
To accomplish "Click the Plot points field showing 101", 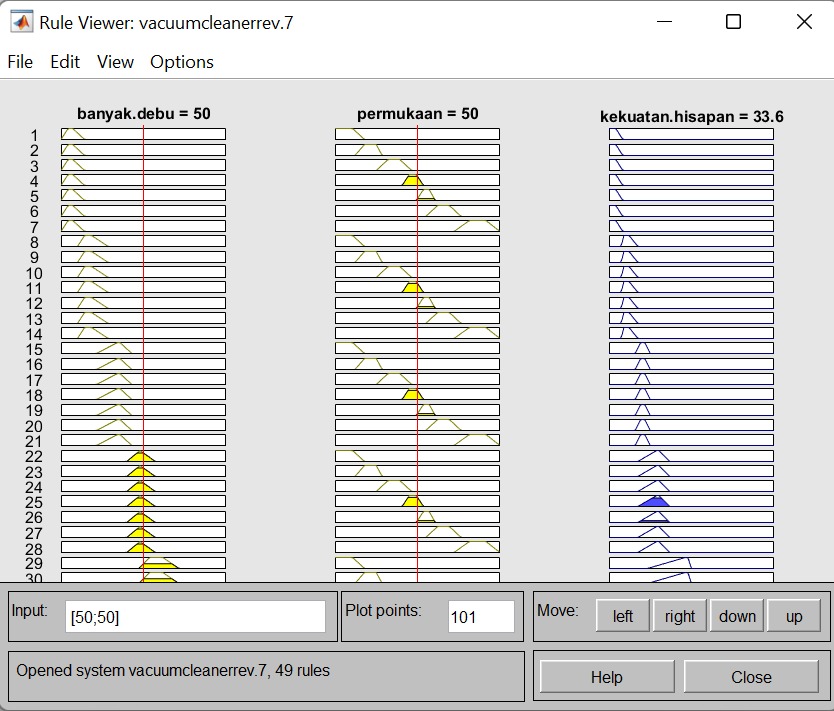I will (x=481, y=617).
